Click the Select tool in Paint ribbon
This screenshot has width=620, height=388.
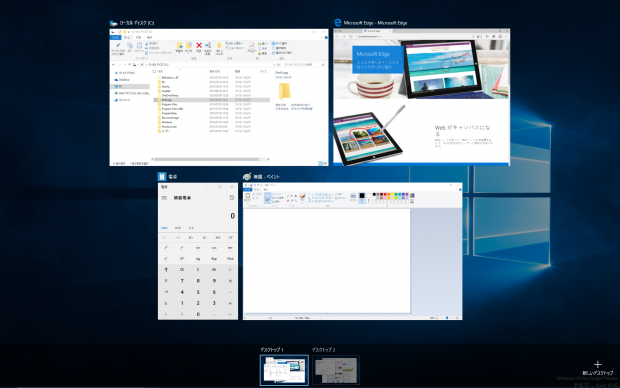[267, 197]
